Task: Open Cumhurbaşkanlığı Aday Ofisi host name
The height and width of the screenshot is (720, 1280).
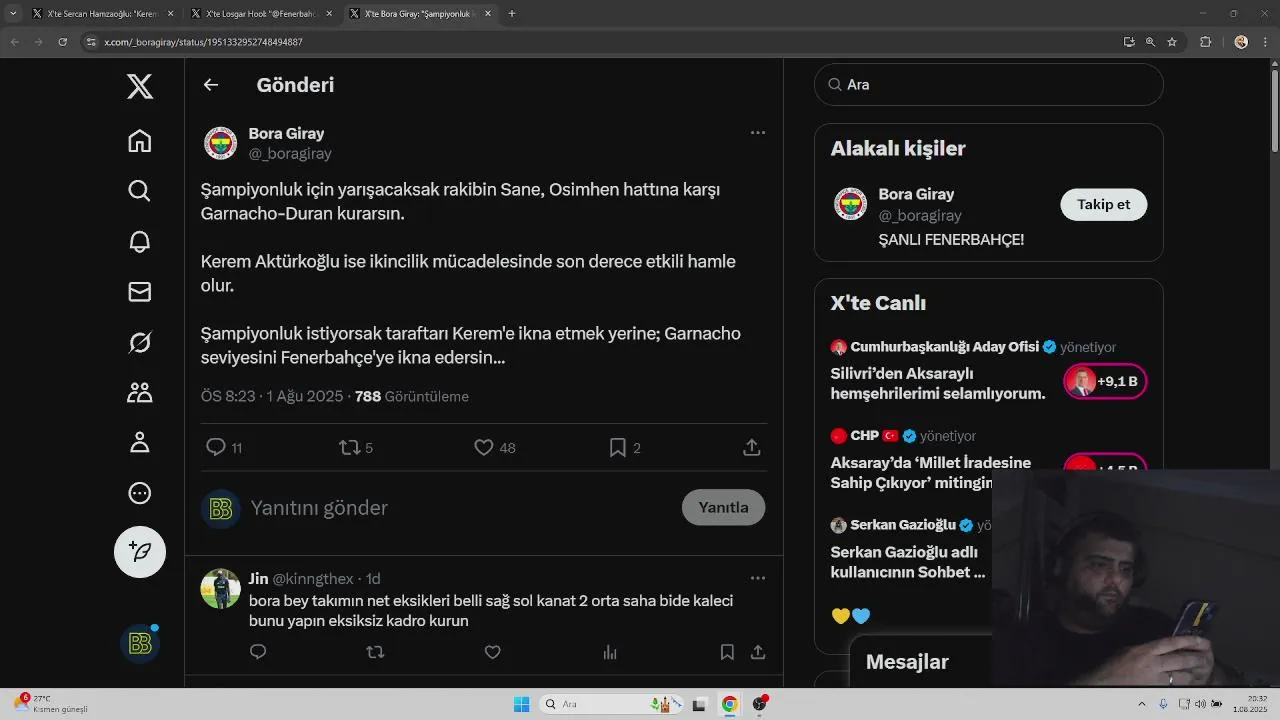Action: (944, 347)
